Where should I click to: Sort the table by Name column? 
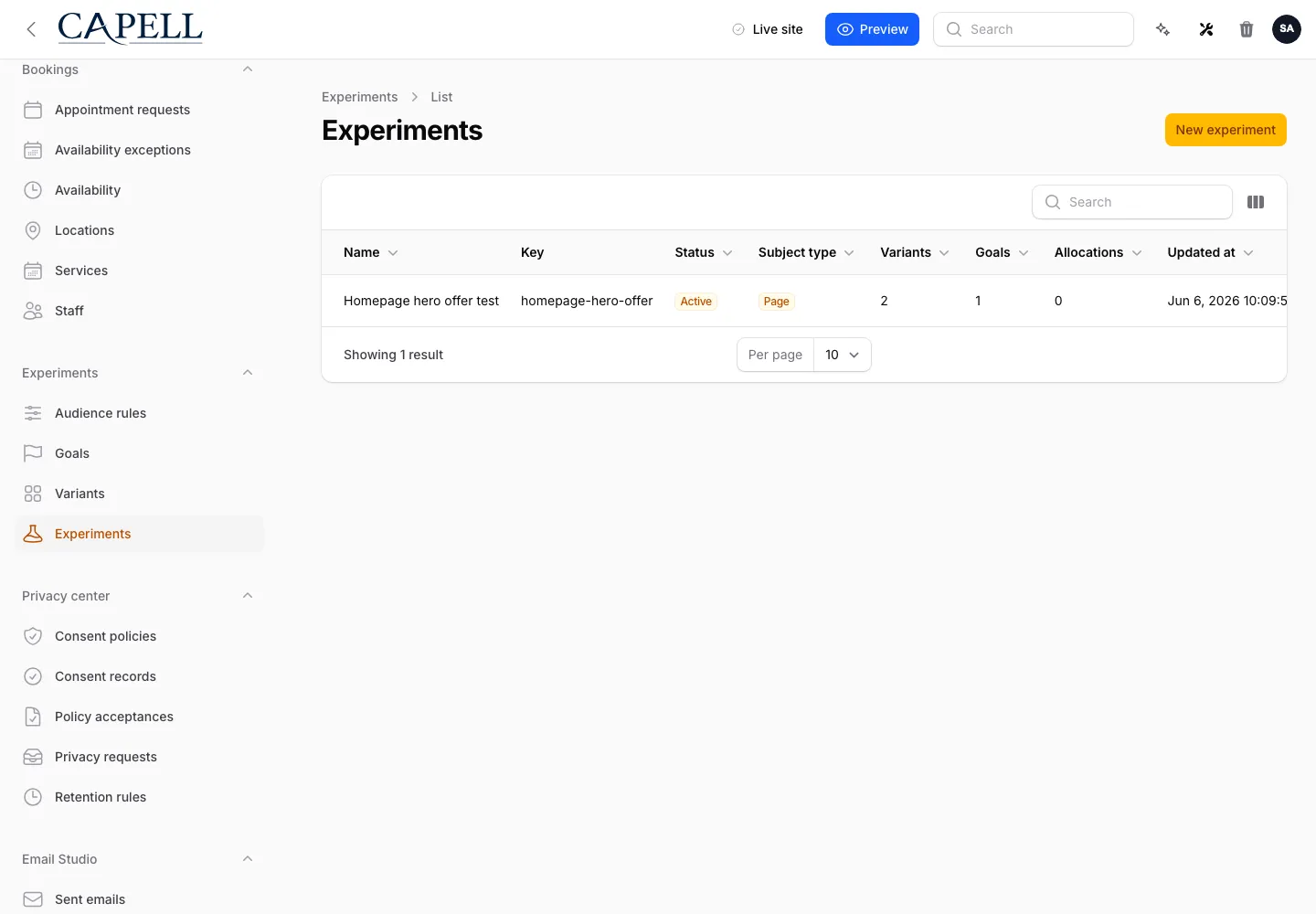(371, 252)
